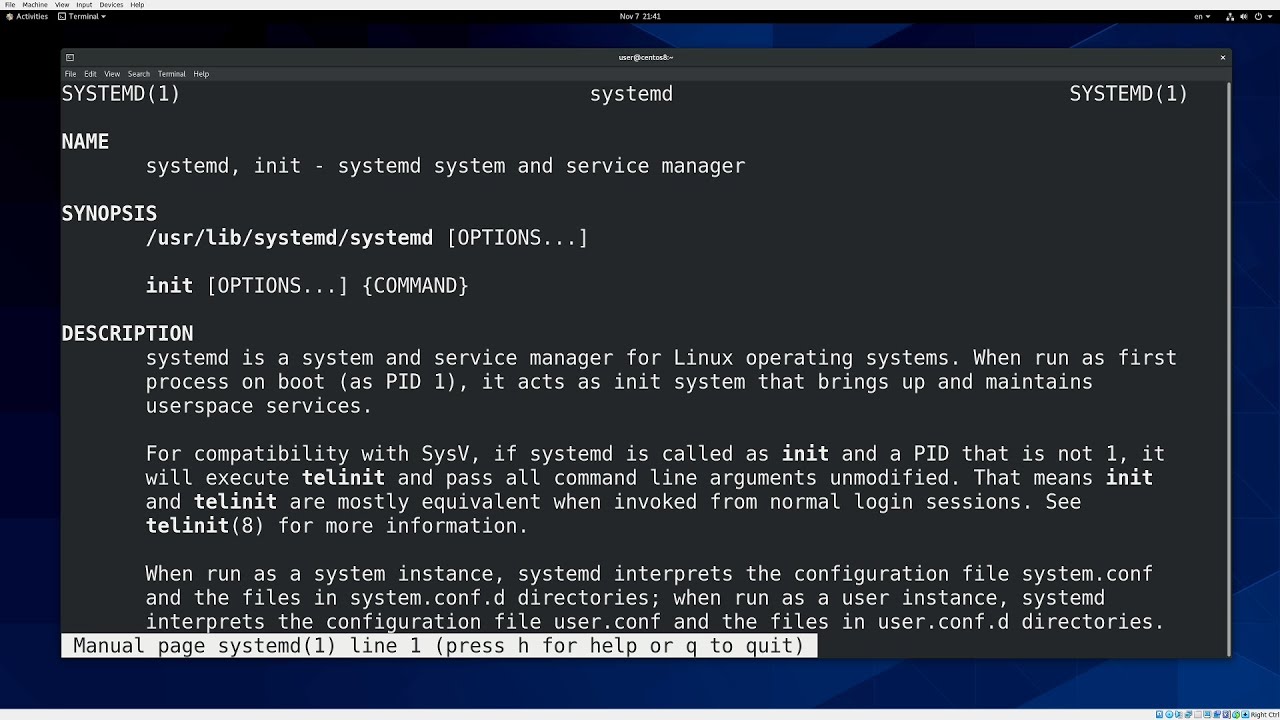
Task: Click the terminal's vertical scrollbar
Action: click(x=1227, y=369)
